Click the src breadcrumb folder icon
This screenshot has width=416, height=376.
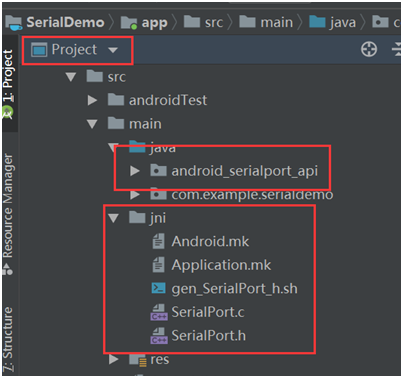pyautogui.click(x=192, y=22)
